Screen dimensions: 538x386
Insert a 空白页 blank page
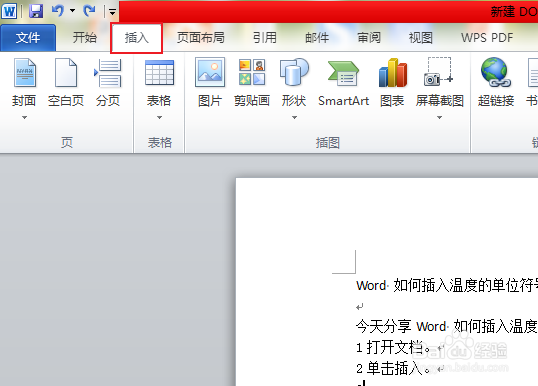click(66, 82)
